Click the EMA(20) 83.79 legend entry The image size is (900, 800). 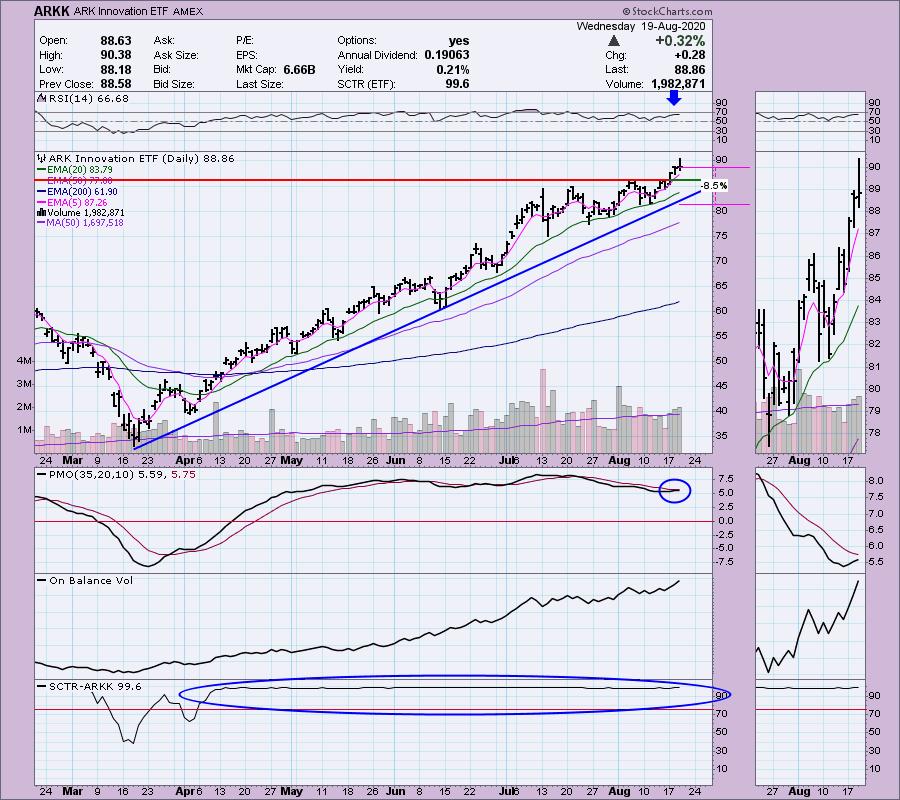coord(80,170)
